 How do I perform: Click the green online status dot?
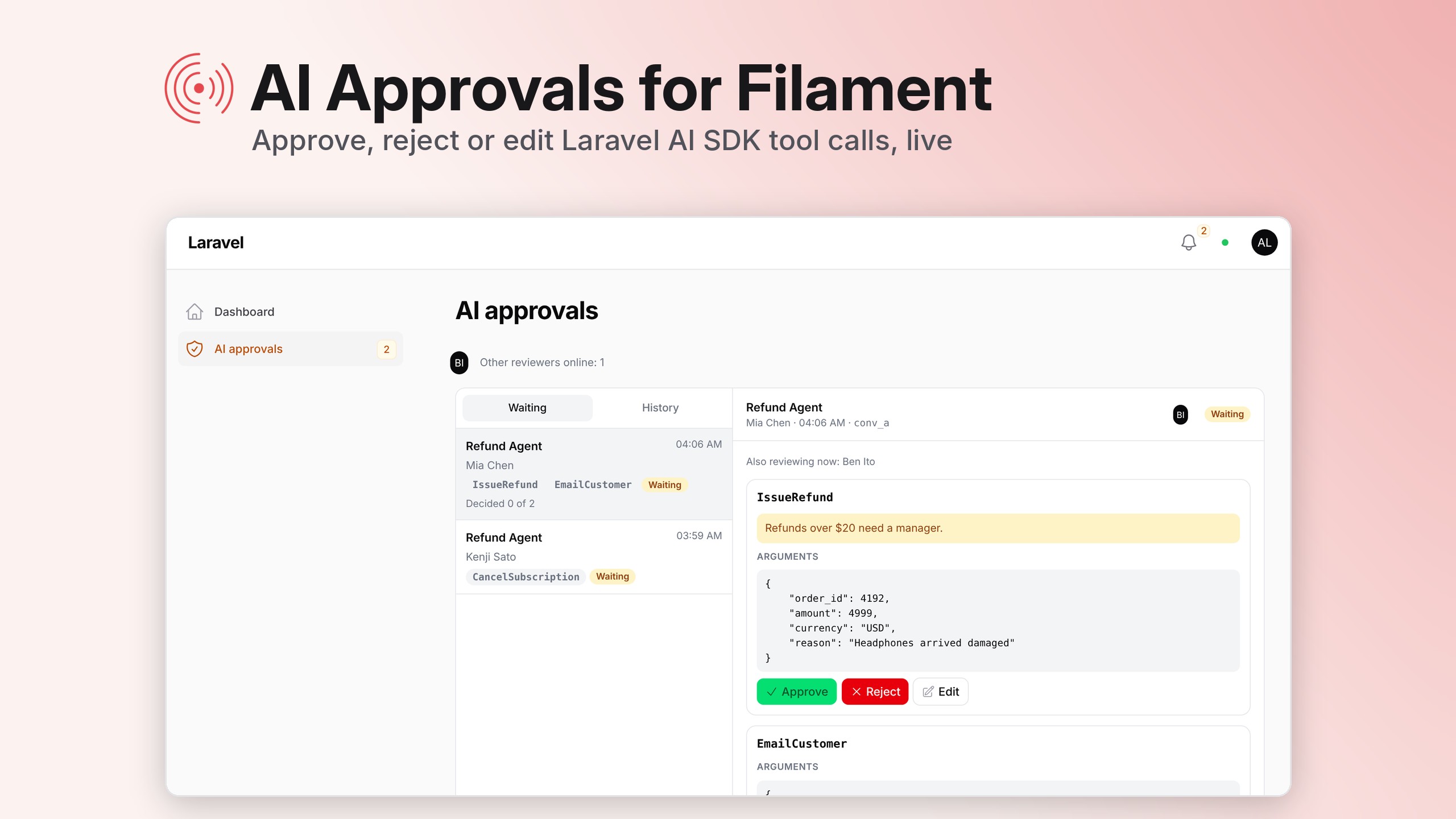point(1225,243)
